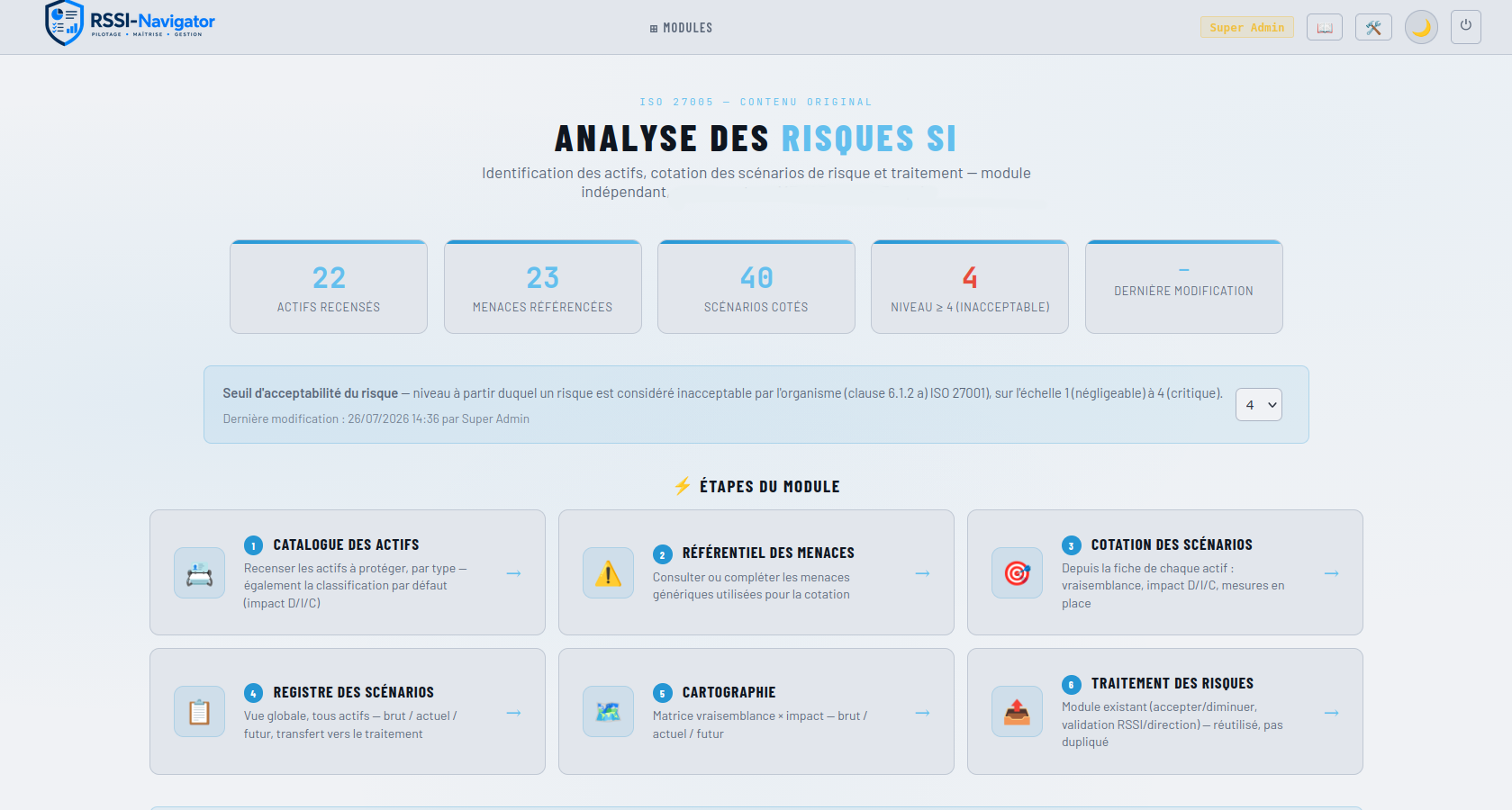
Task: Click arrow on Cotation des scénarios card
Action: tap(1331, 573)
